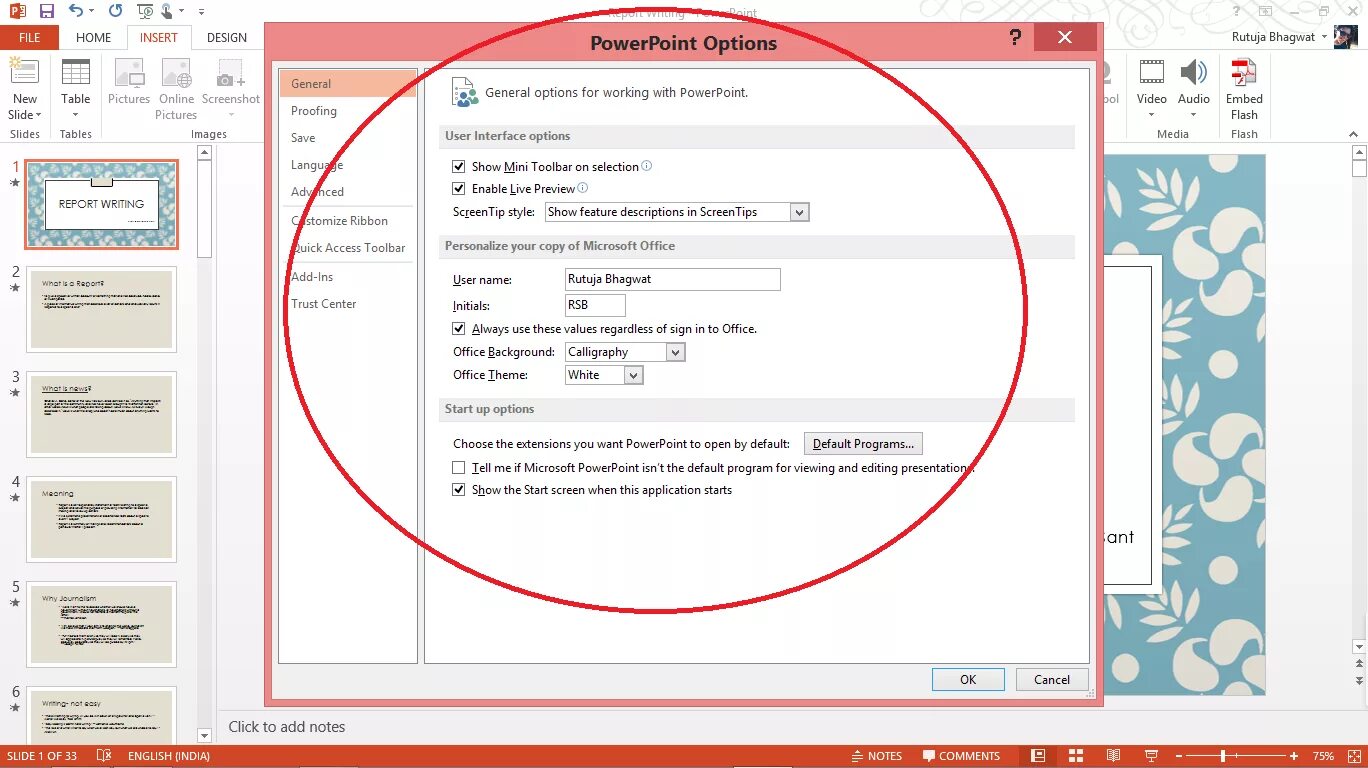
Task: Select Proofing in options sidebar
Action: click(x=314, y=111)
